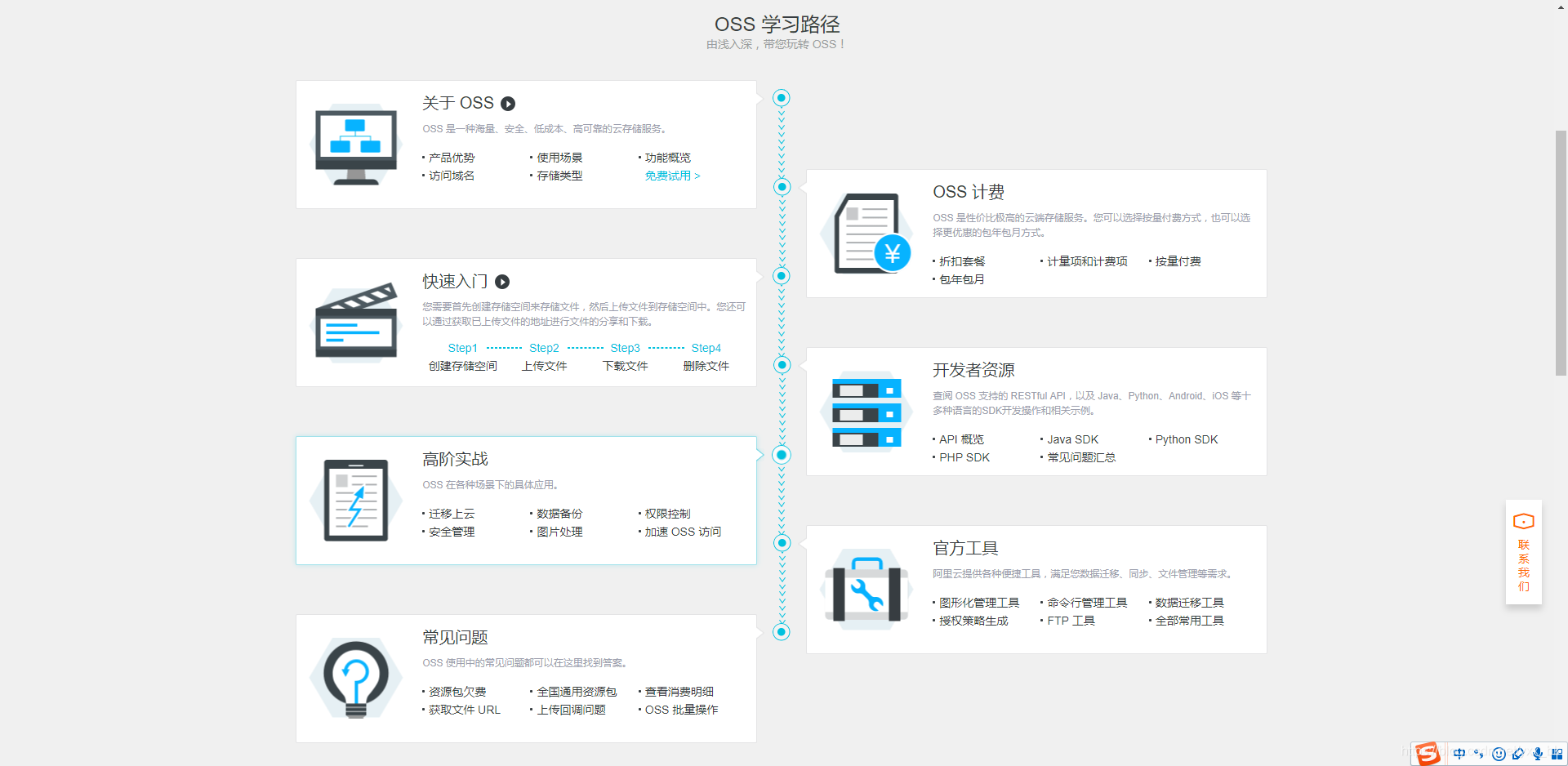Open the 免费试用 free trial link

pos(672,175)
